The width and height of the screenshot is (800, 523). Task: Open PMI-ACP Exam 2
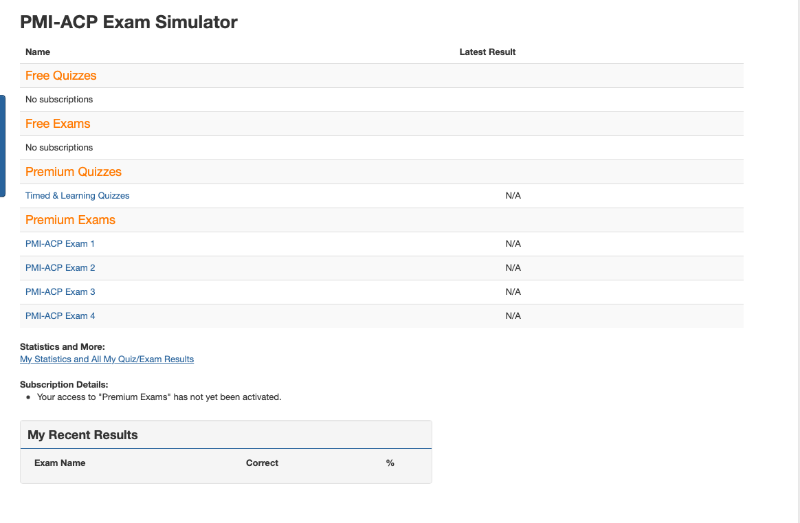[60, 268]
